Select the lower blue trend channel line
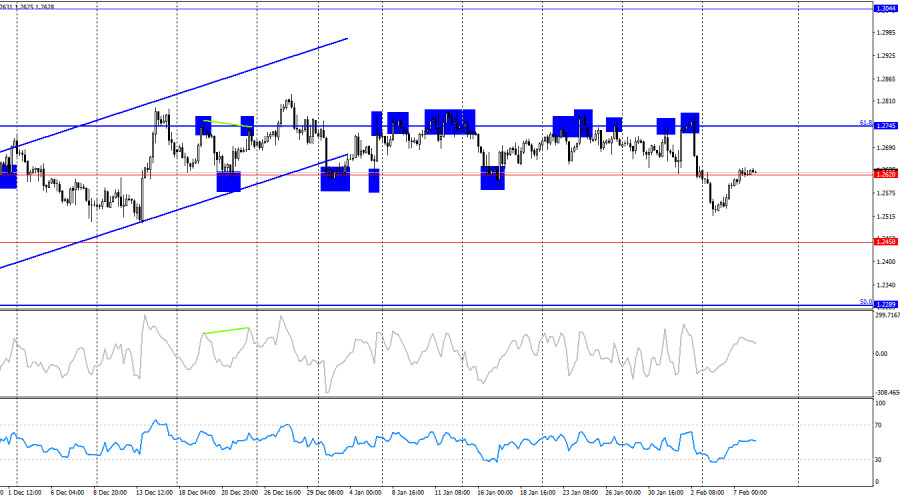This screenshot has width=900, height=500. point(174,211)
